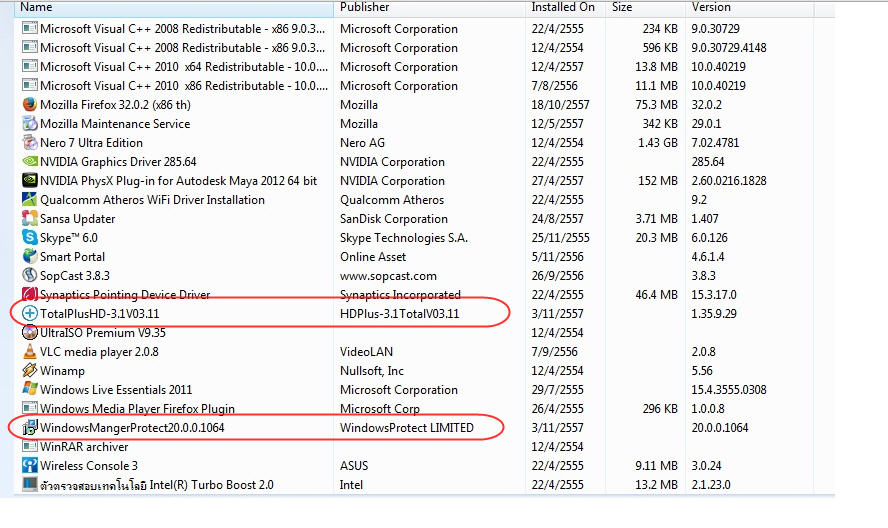Sort by the Installed On column

point(566,8)
